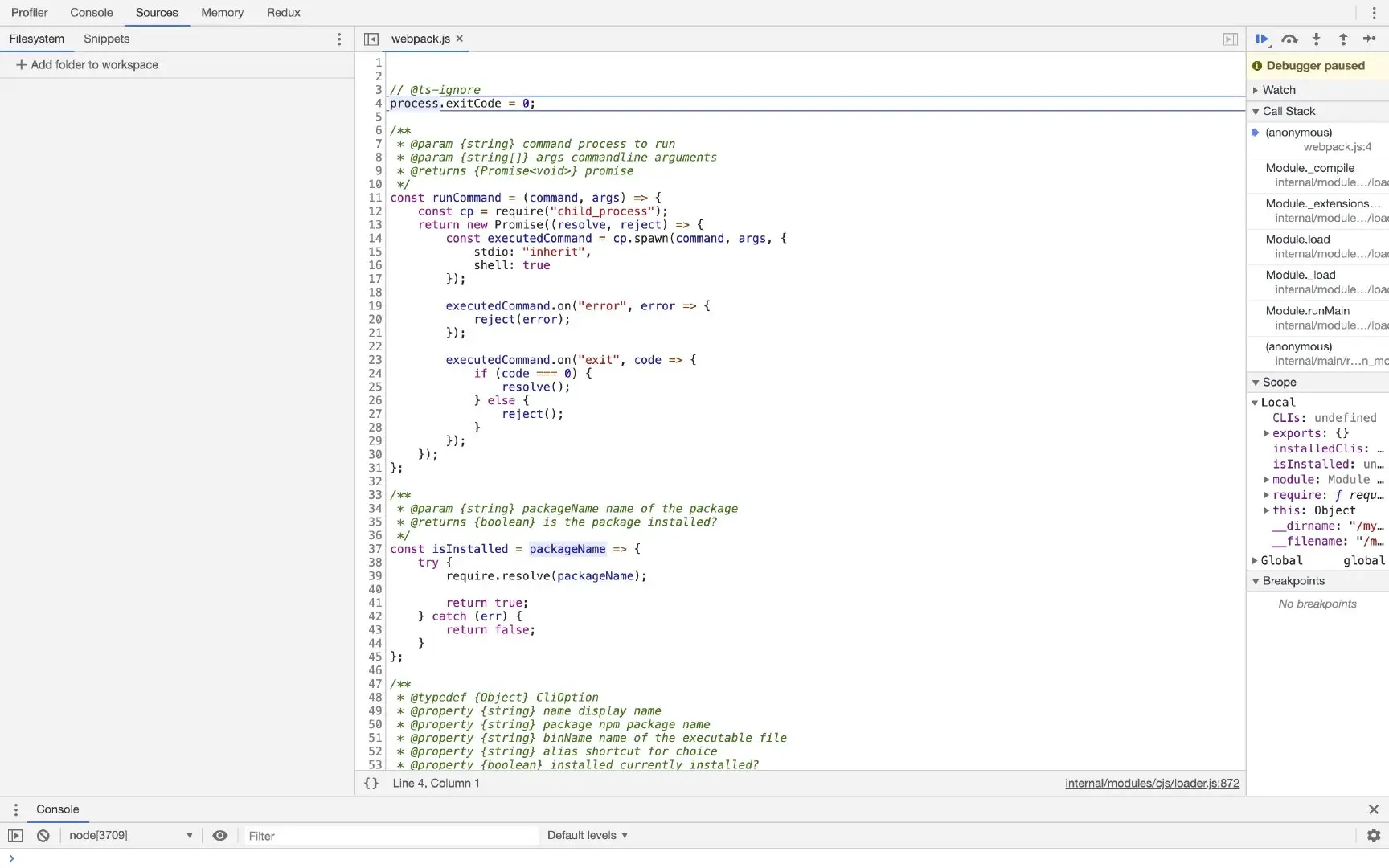Click the 'Debugger paused' status banner

point(1318,66)
